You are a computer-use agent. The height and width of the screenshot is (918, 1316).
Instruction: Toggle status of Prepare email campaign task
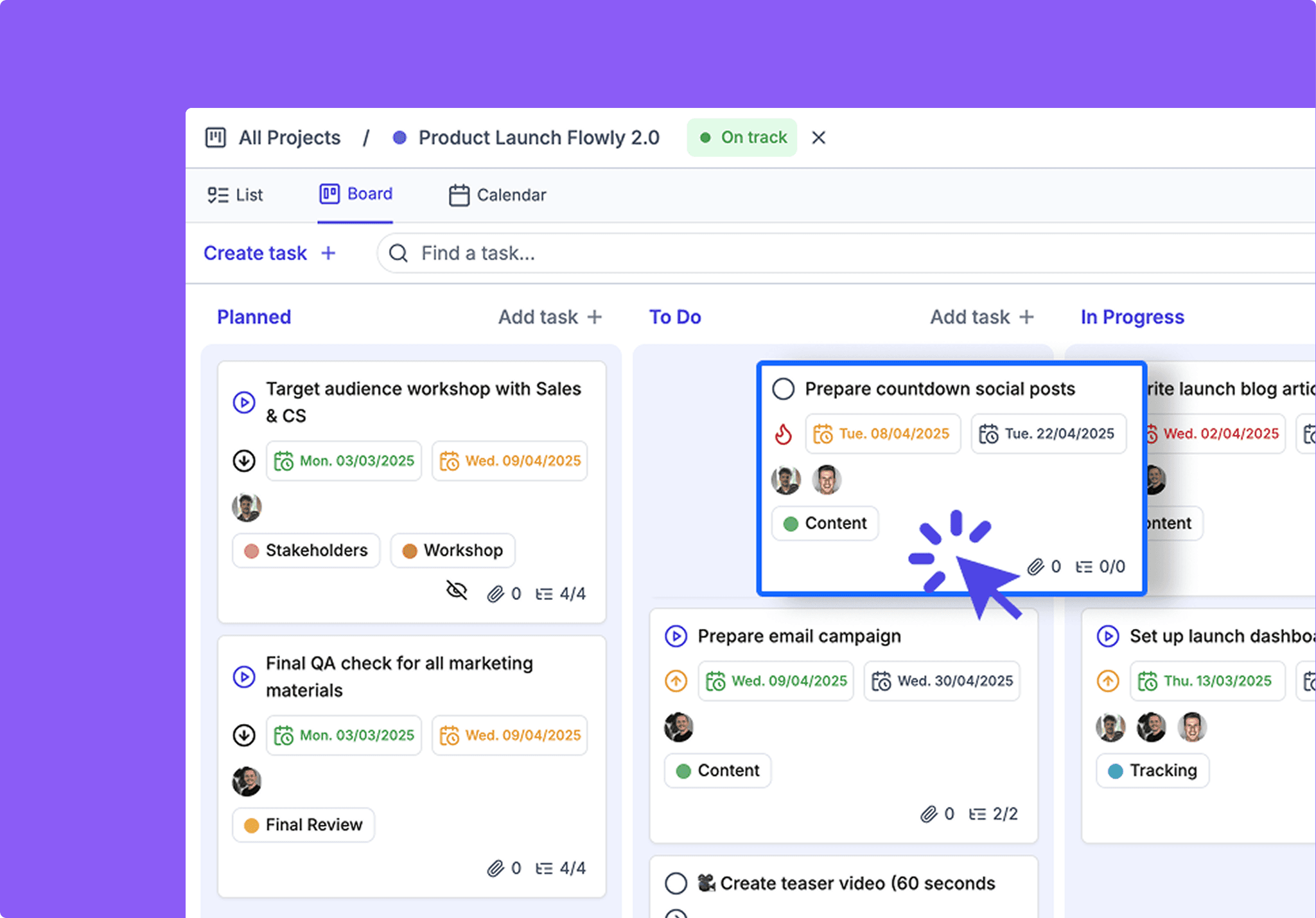click(x=676, y=636)
